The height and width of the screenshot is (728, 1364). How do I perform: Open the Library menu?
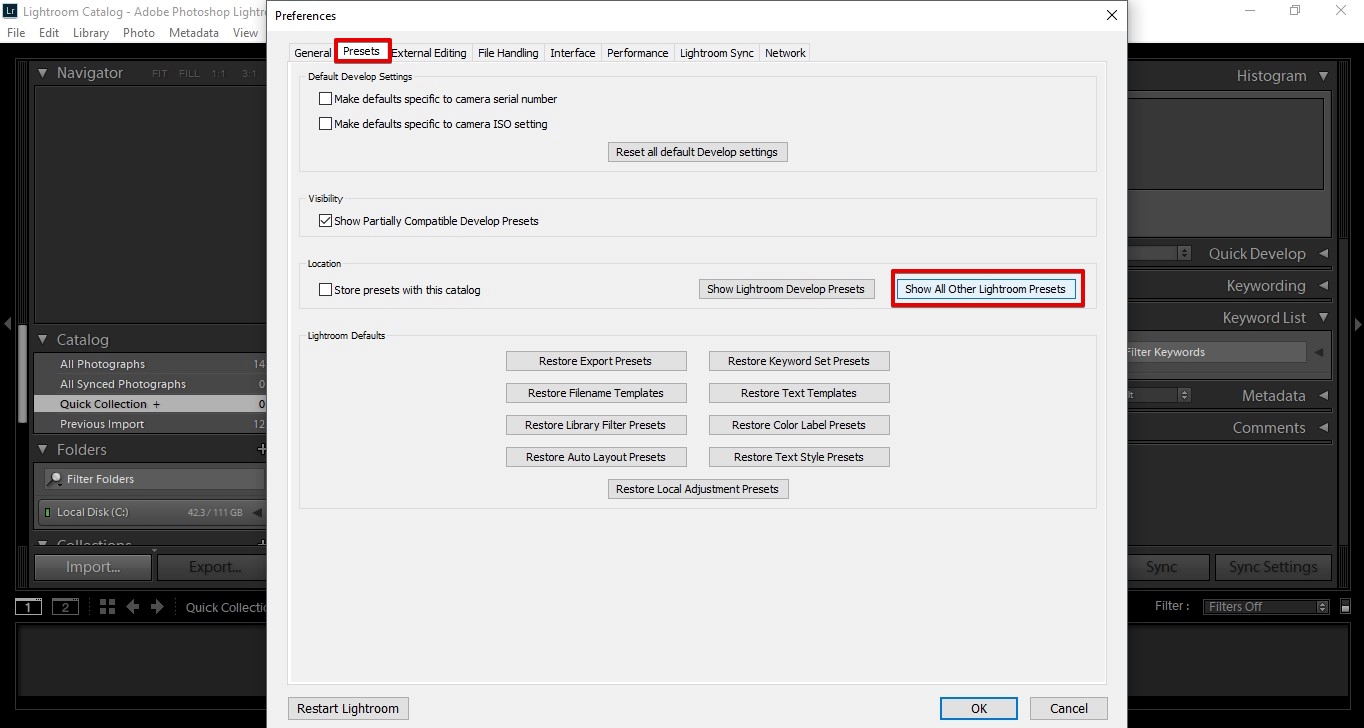tap(90, 32)
